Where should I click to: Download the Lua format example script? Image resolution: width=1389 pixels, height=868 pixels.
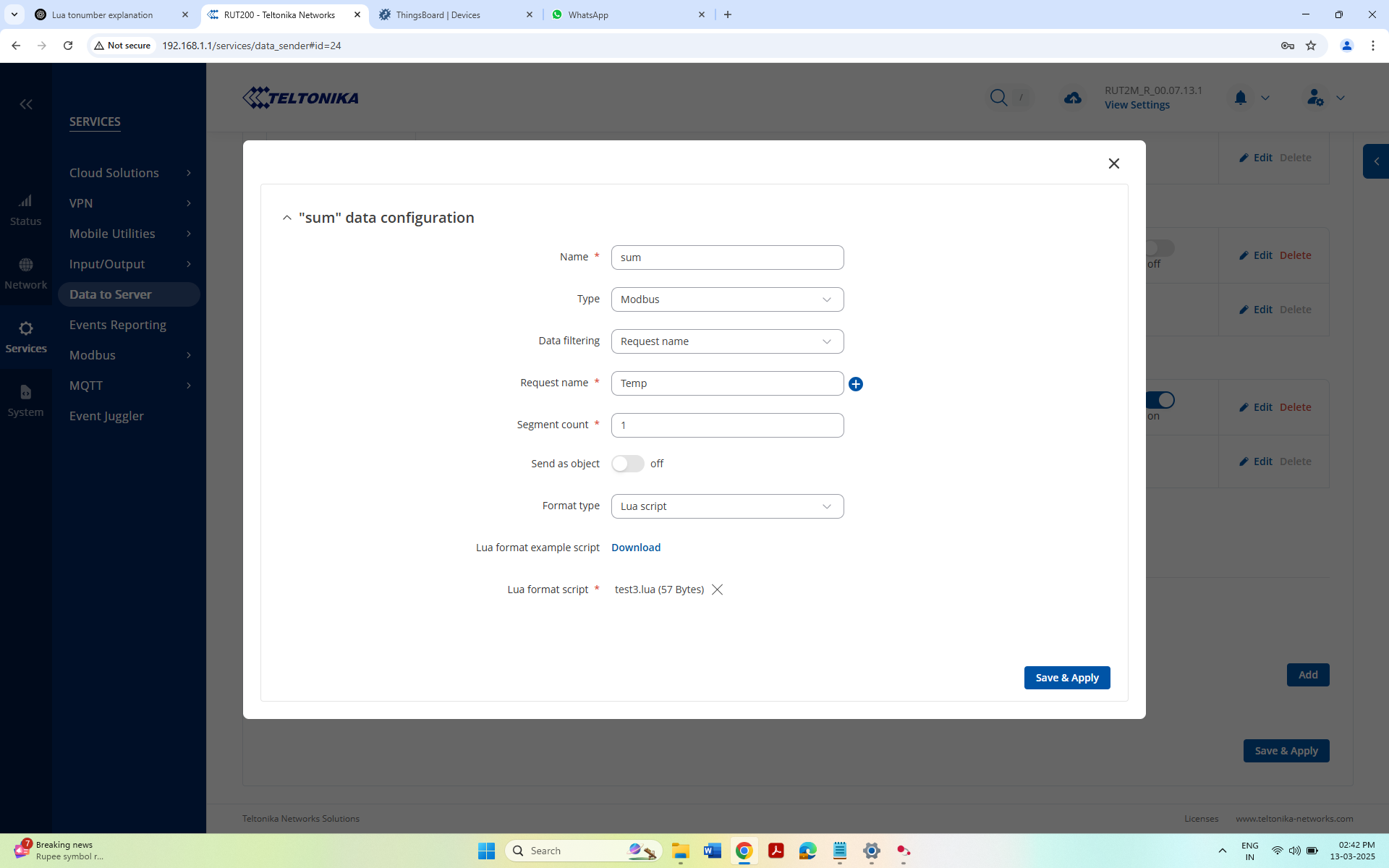(636, 548)
